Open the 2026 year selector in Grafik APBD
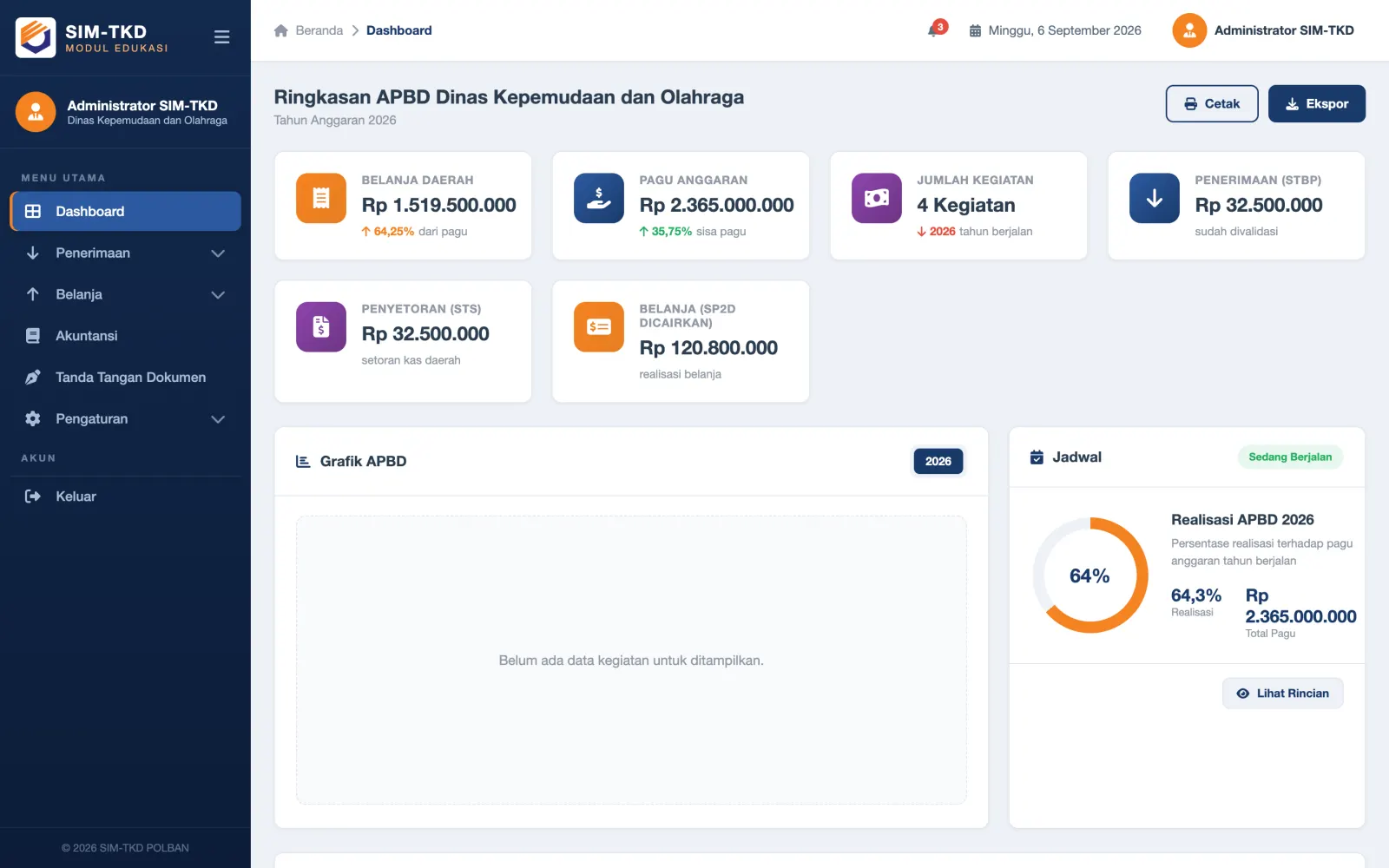 [x=938, y=462]
